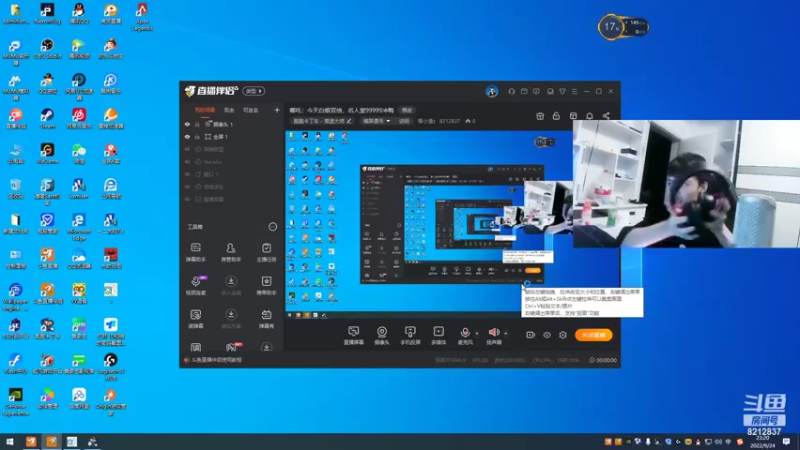Screen dimensions: 800x450
Task: Click the user avatar in the title bar
Action: tap(491, 91)
